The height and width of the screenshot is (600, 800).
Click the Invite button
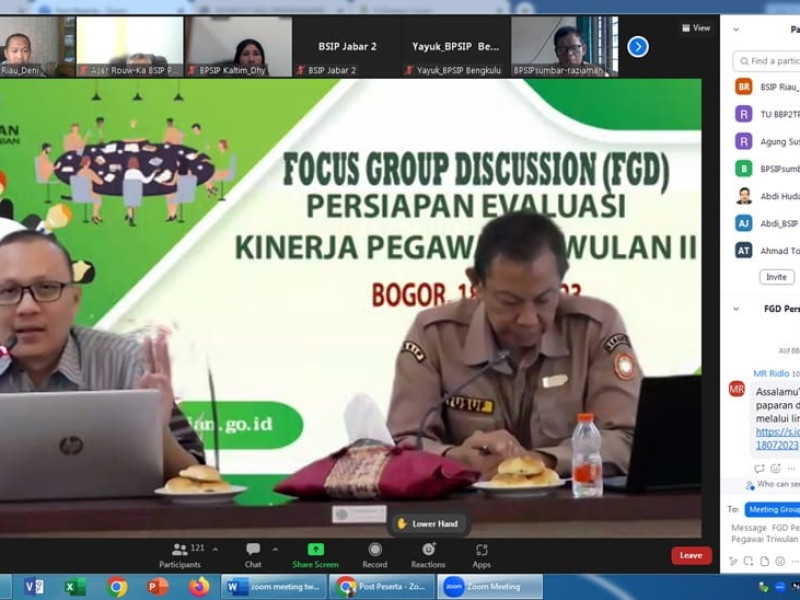(776, 277)
